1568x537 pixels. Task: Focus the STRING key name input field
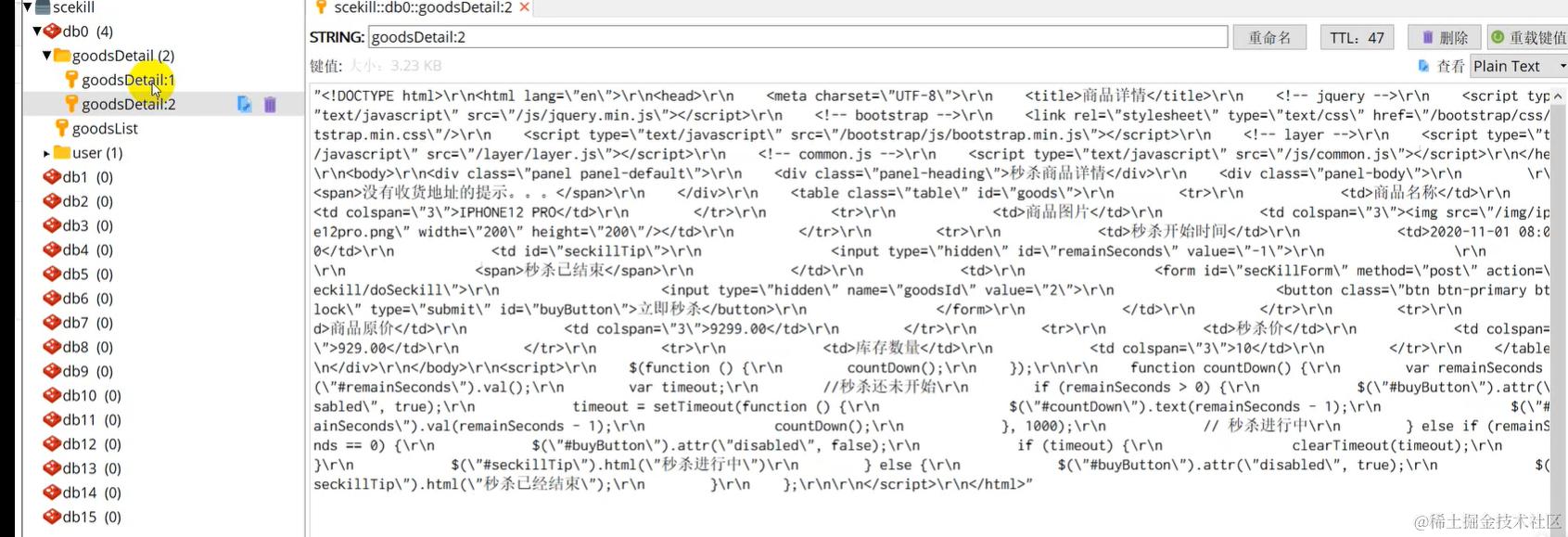797,37
